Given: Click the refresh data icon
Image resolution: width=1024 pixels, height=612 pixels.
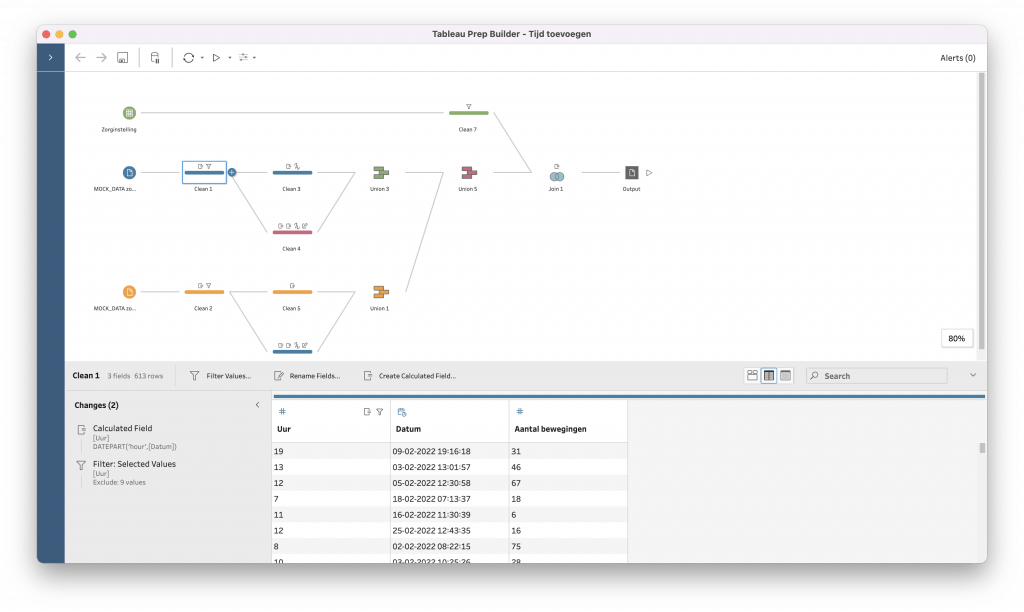Looking at the screenshot, I should pyautogui.click(x=188, y=58).
